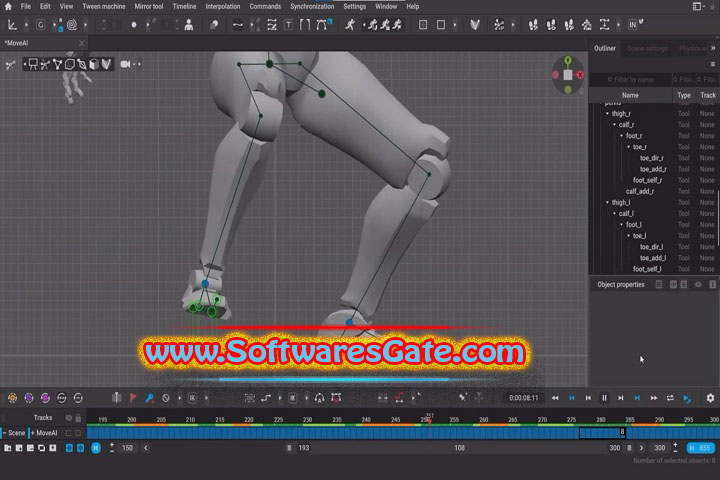Click the boxed T icon in toolbar
720x480 pixels.
288,25
